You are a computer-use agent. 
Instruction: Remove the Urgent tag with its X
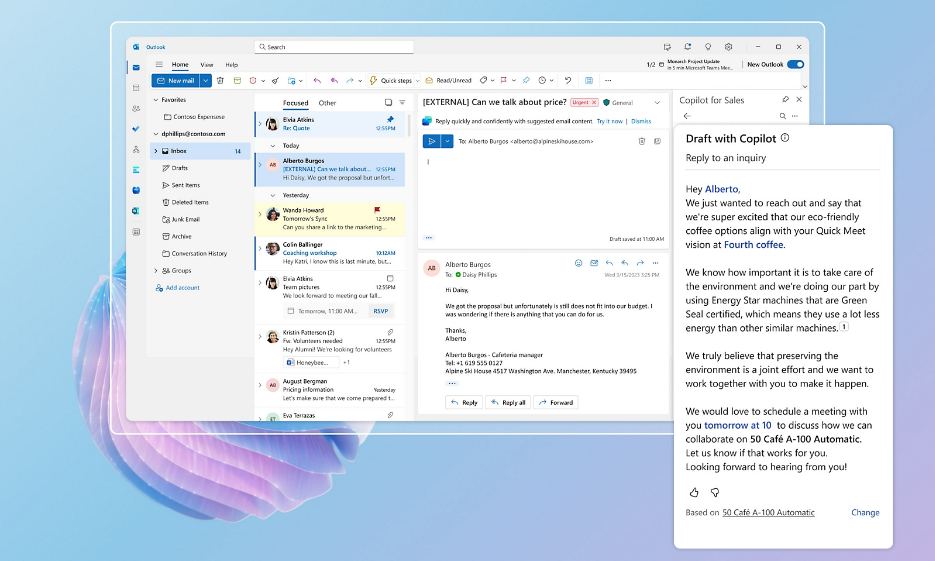[594, 103]
